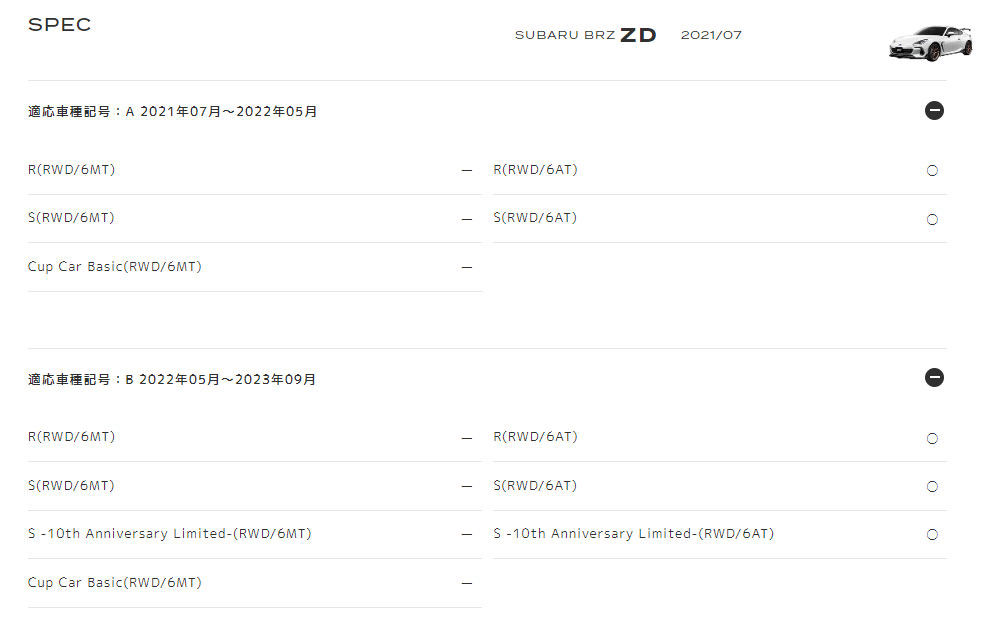Screen dimensions: 985x630
Task: Click dash mark for 10th Anniversary Limited 6MT
Action: (466, 535)
